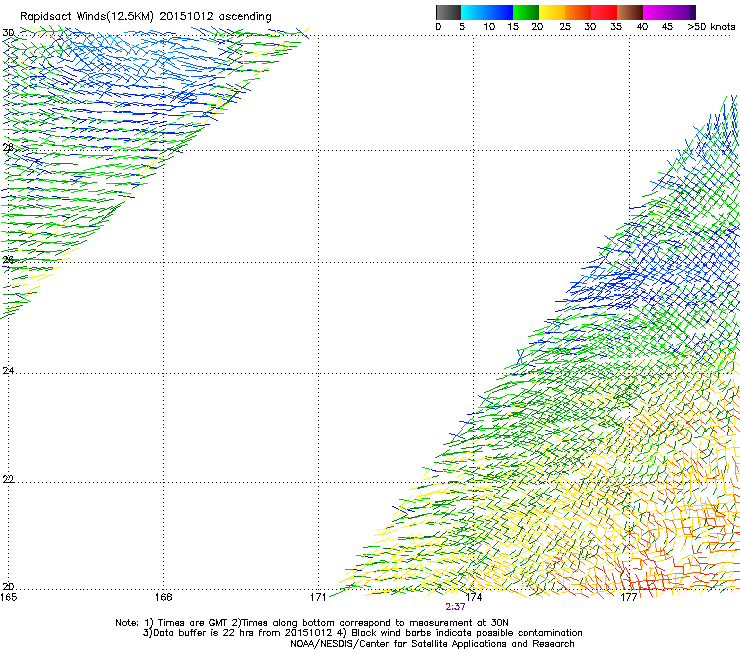Image resolution: width=740 pixels, height=650 pixels.
Task: Select the magenta 40-45 knots legend swatch
Action: 656,12
